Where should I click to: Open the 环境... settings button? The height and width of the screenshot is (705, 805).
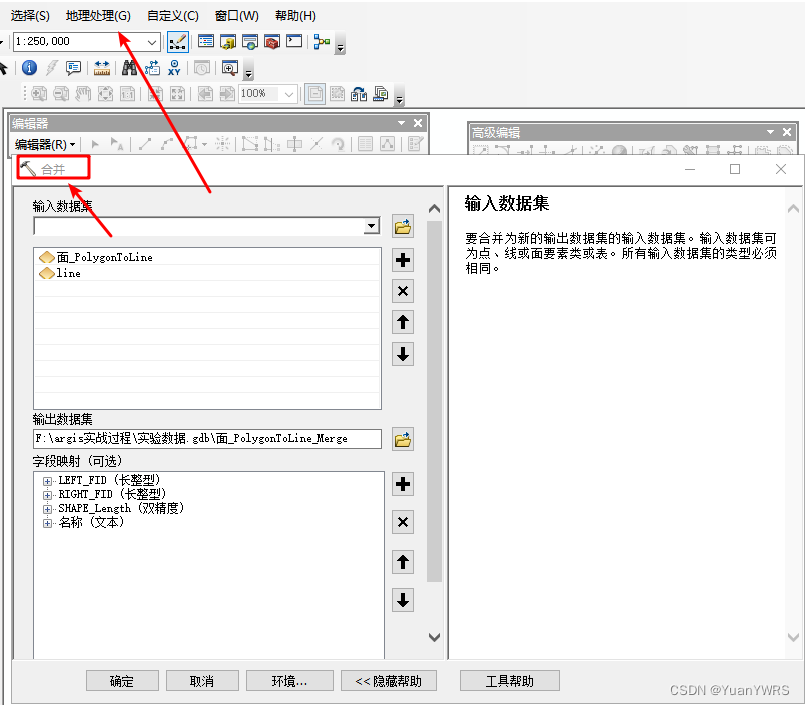click(x=290, y=681)
